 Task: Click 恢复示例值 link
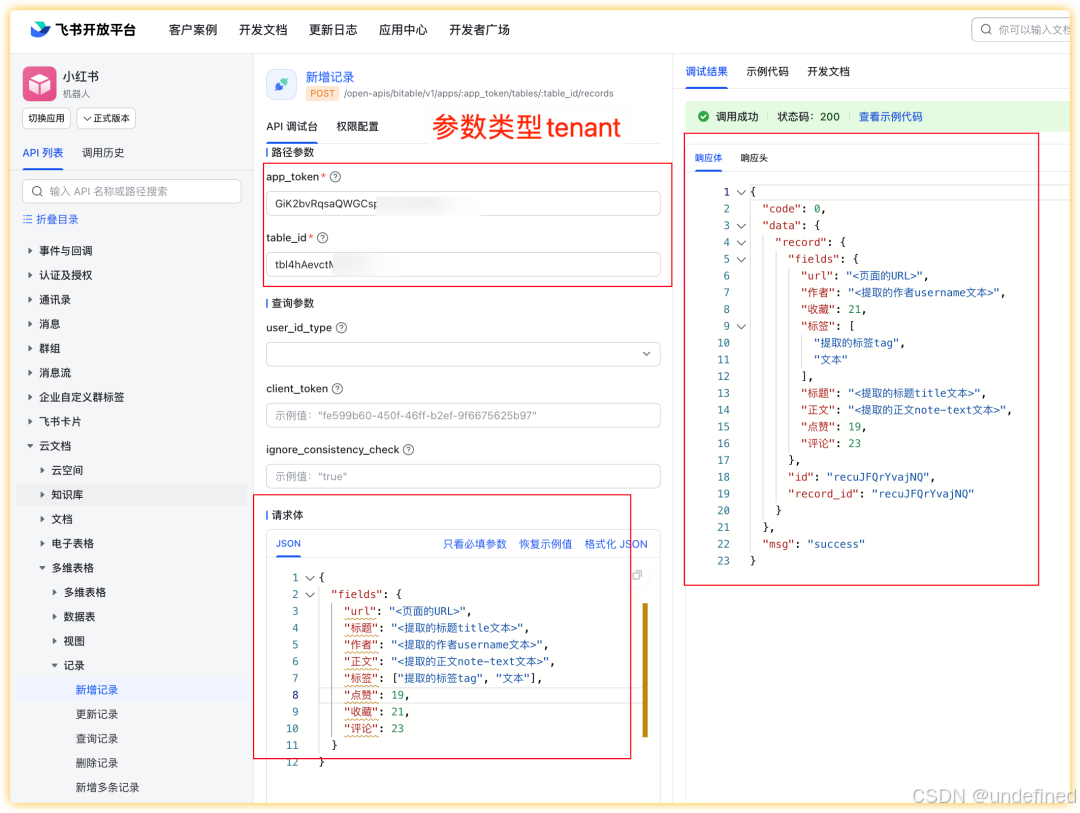(x=546, y=544)
